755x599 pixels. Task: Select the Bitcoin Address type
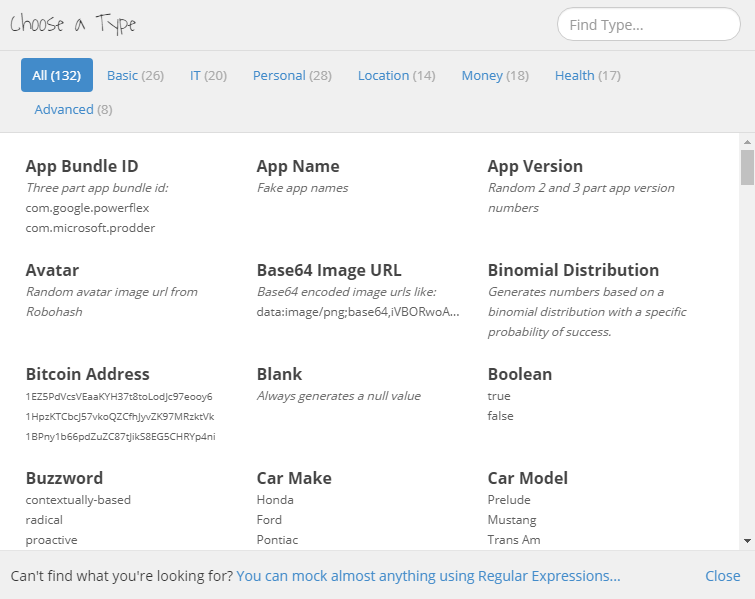[x=88, y=374]
